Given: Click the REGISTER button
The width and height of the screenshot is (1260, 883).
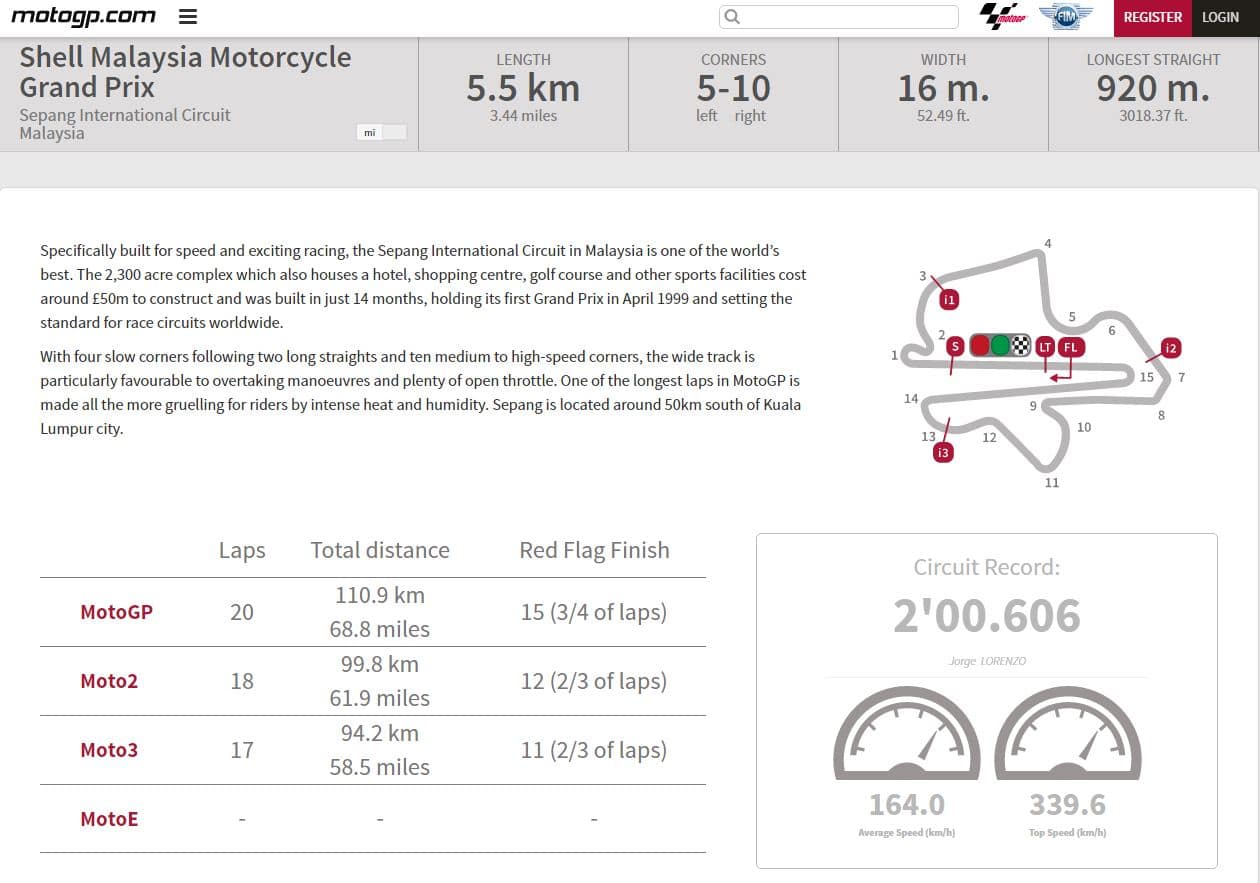Looking at the screenshot, I should (x=1153, y=17).
